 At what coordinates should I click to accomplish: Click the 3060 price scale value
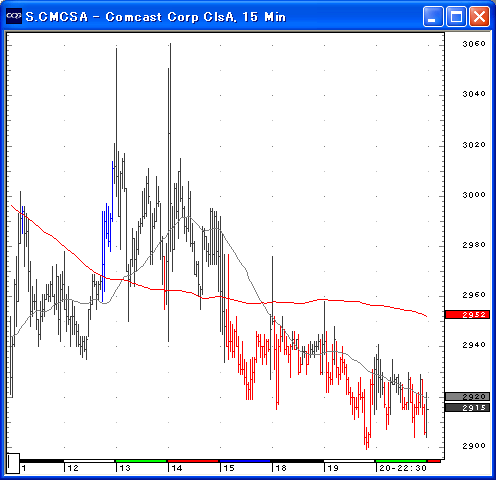click(x=474, y=44)
